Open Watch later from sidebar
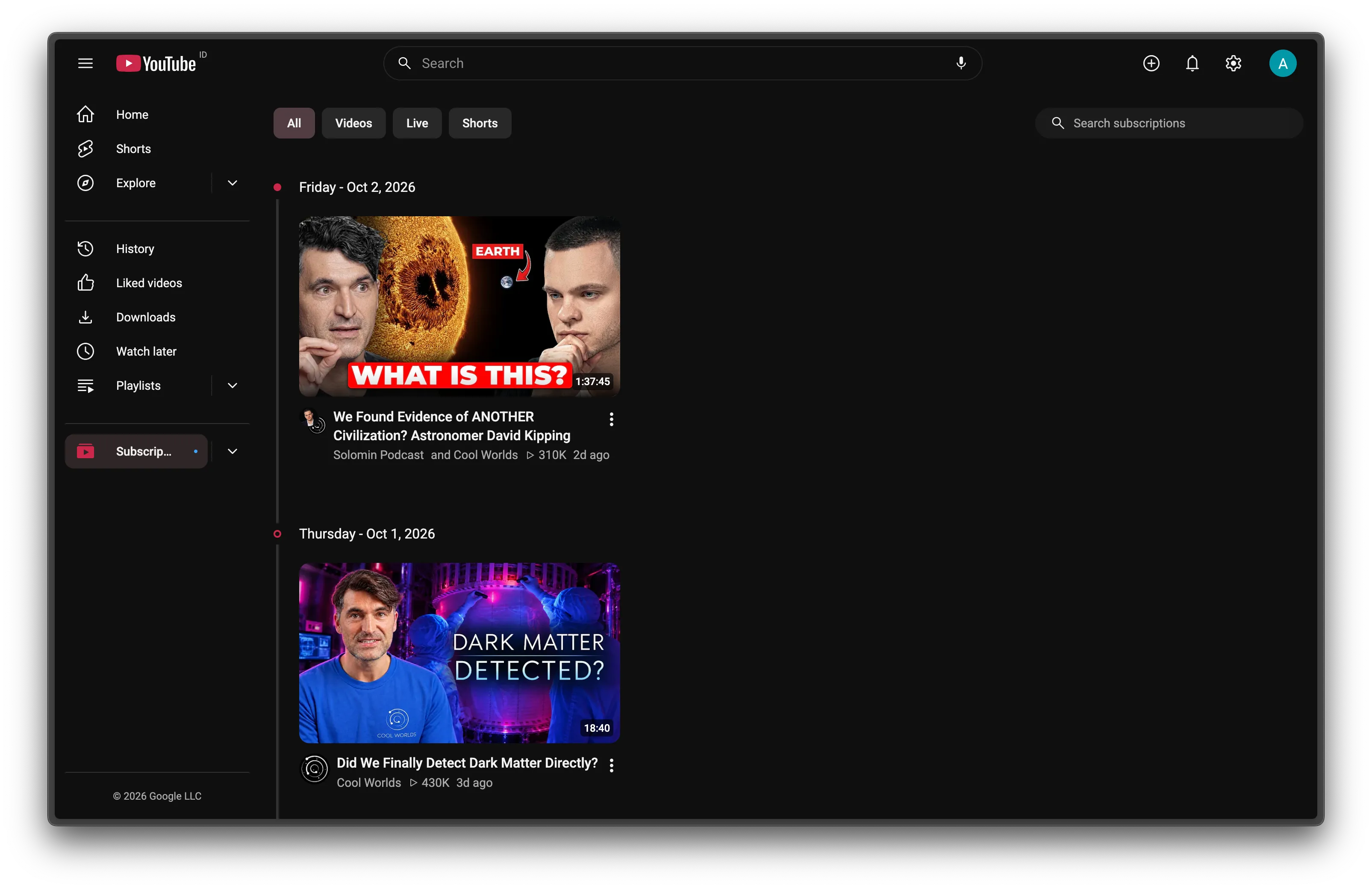Viewport: 1372px width, 889px height. pyautogui.click(x=146, y=351)
